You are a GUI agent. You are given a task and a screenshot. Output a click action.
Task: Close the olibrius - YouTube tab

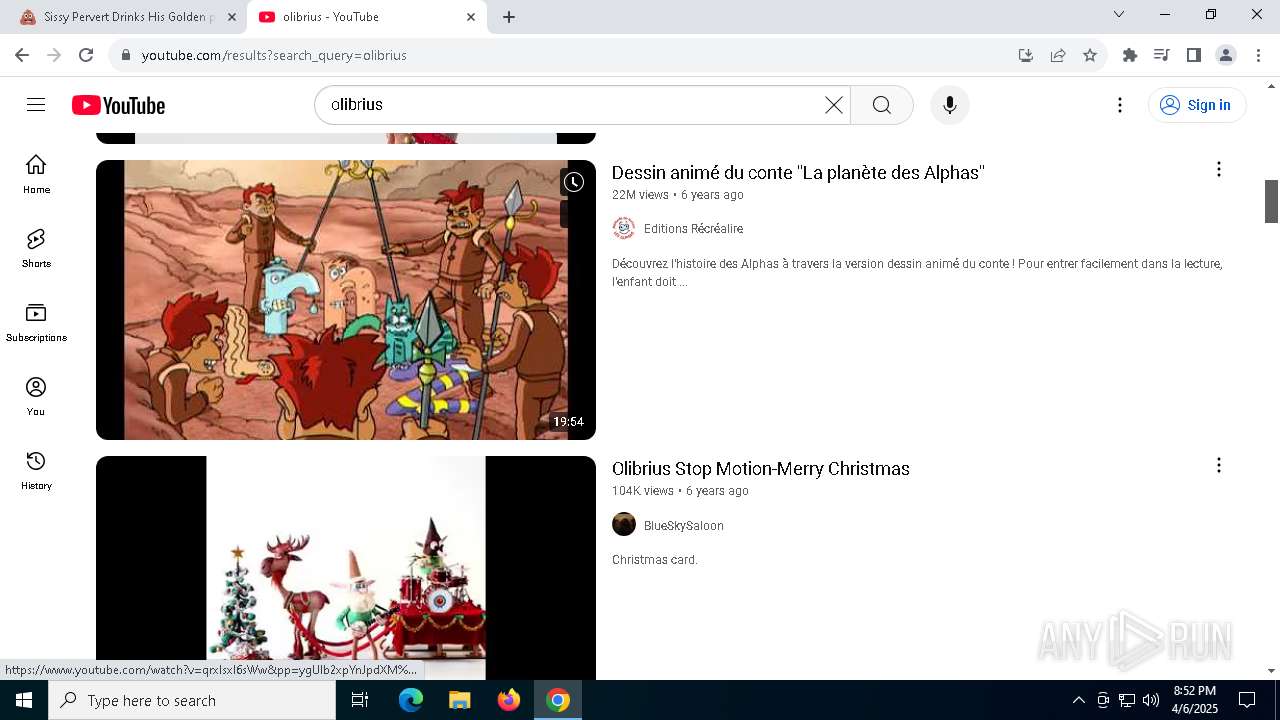click(x=471, y=17)
